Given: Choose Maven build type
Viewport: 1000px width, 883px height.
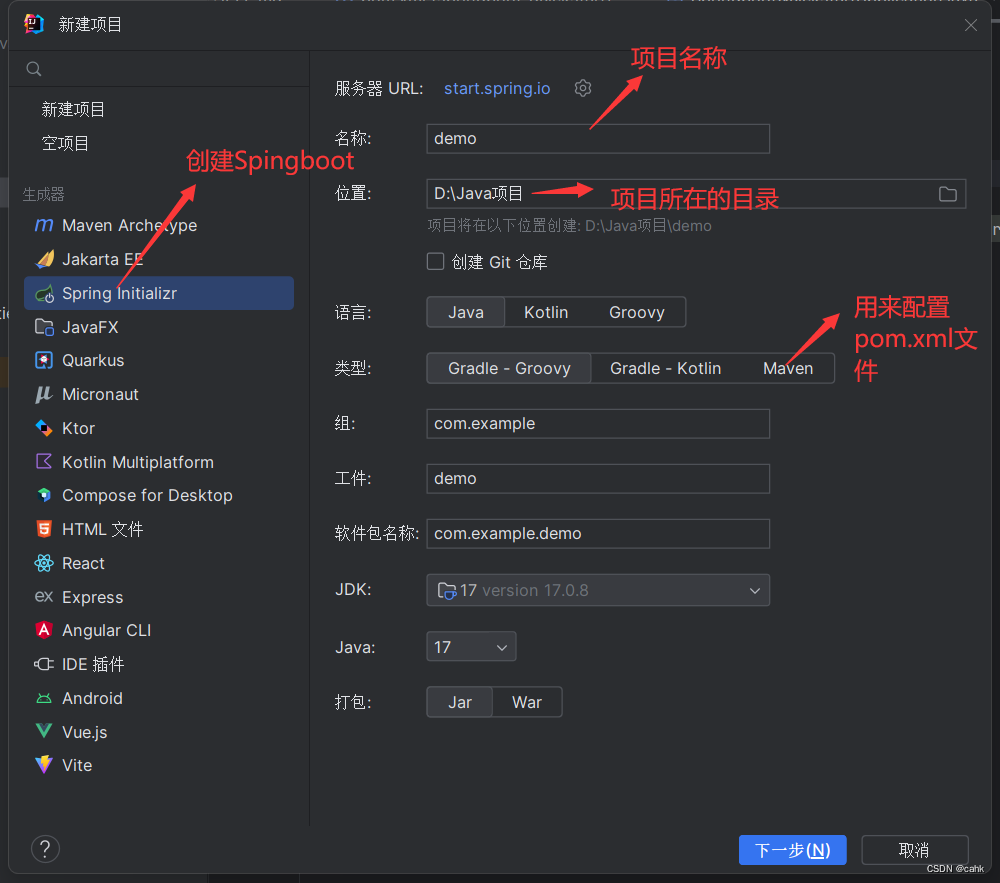Looking at the screenshot, I should tap(788, 369).
